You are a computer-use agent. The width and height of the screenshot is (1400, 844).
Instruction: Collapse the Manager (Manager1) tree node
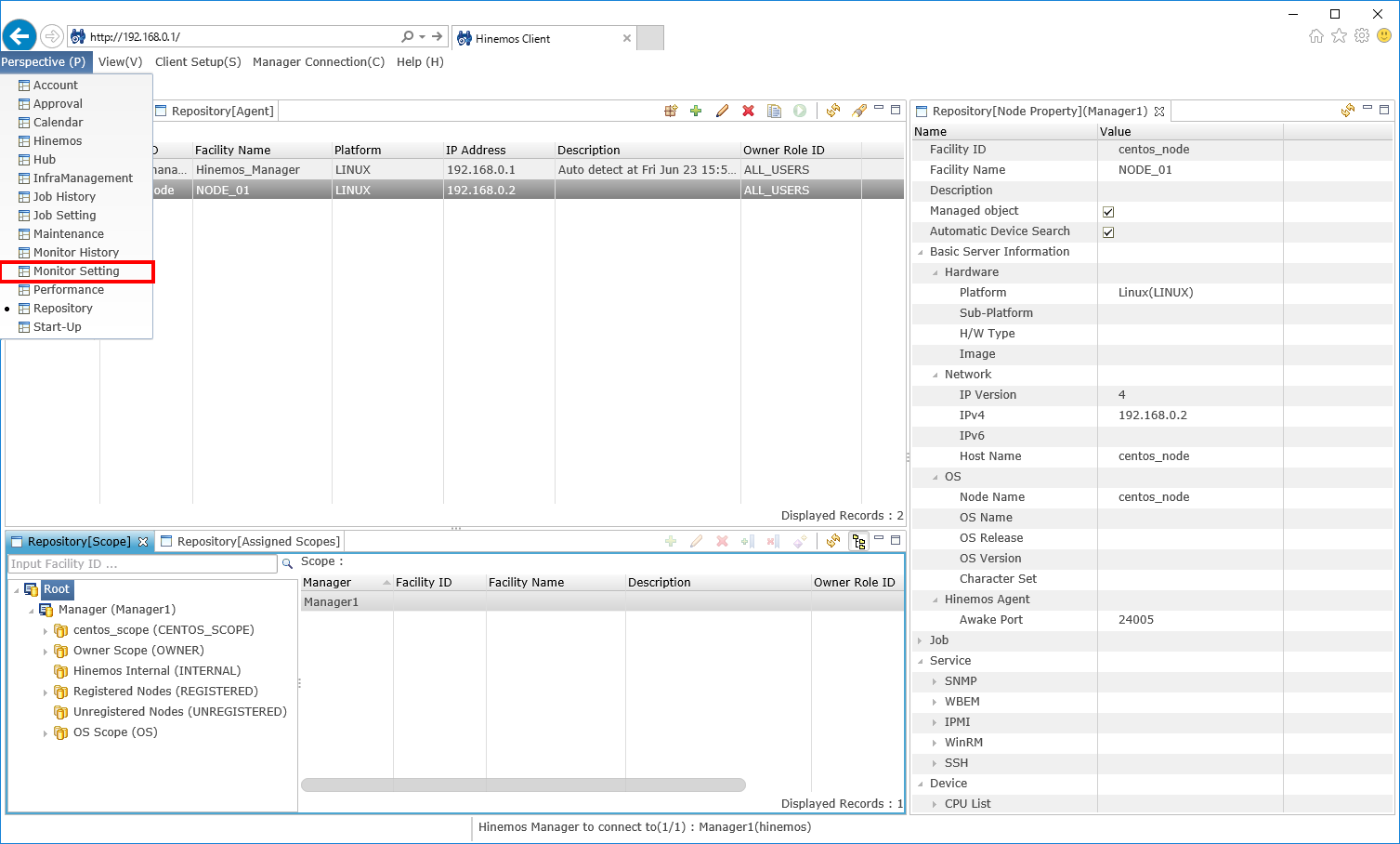[32, 611]
